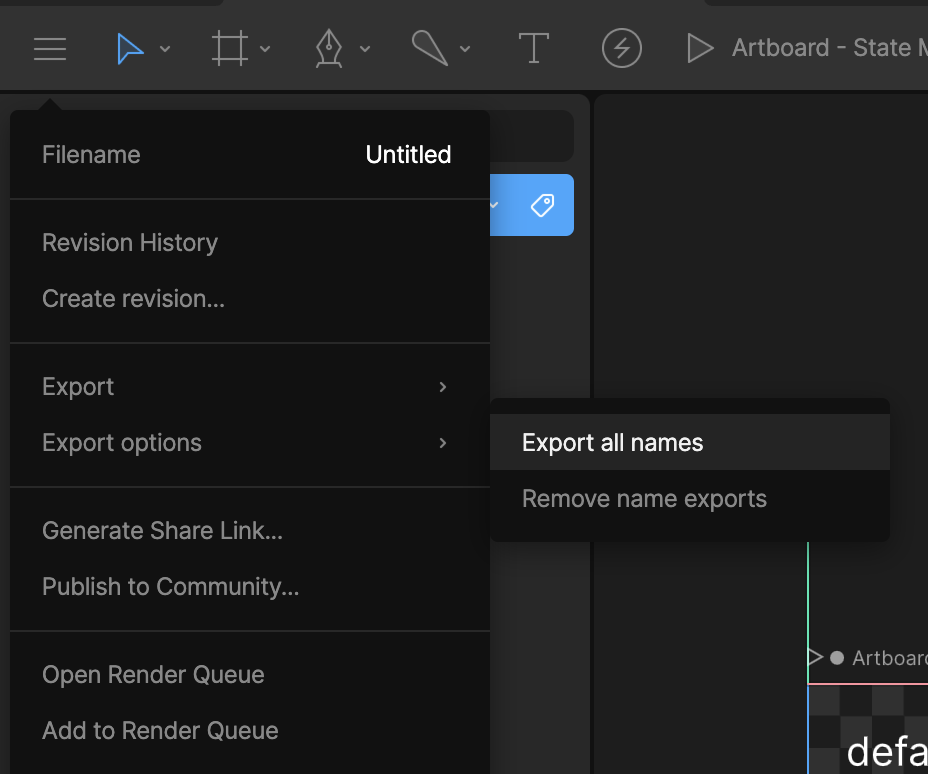Choose Export all names
The width and height of the screenshot is (928, 774).
pyautogui.click(x=611, y=442)
